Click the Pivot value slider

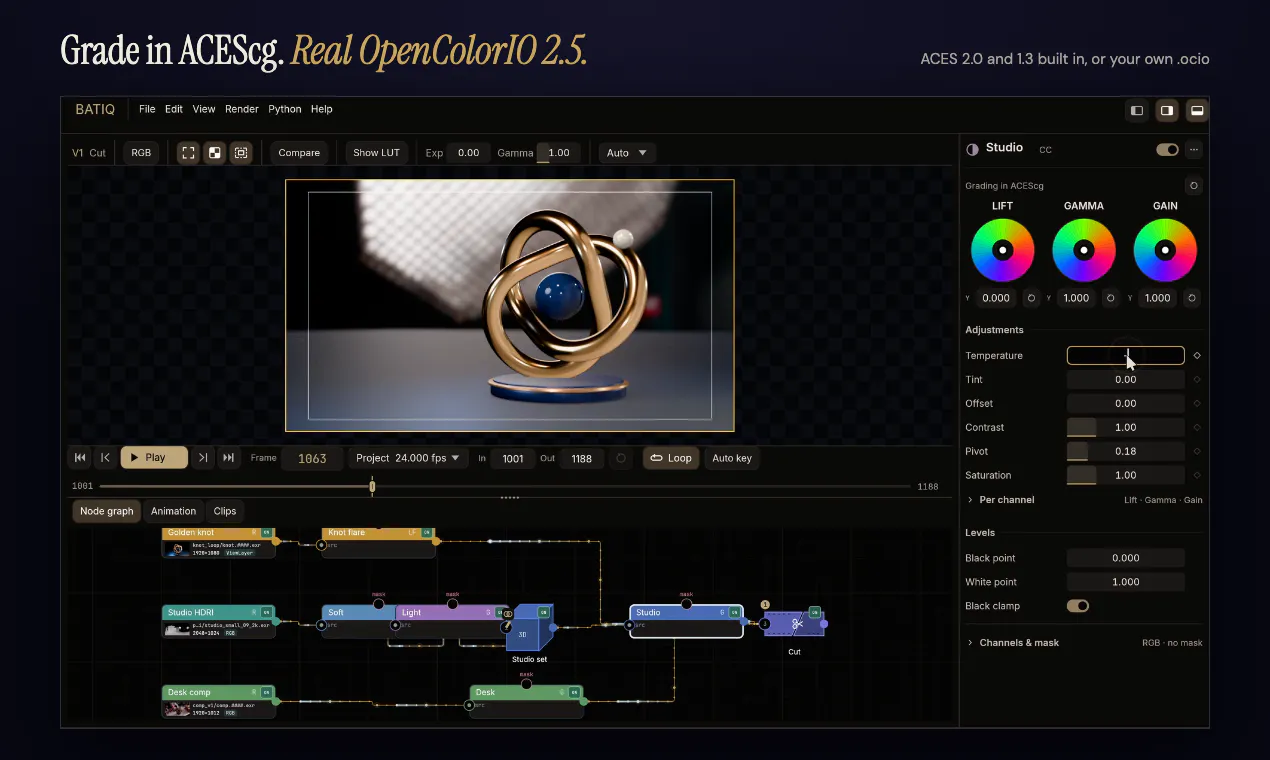1126,452
